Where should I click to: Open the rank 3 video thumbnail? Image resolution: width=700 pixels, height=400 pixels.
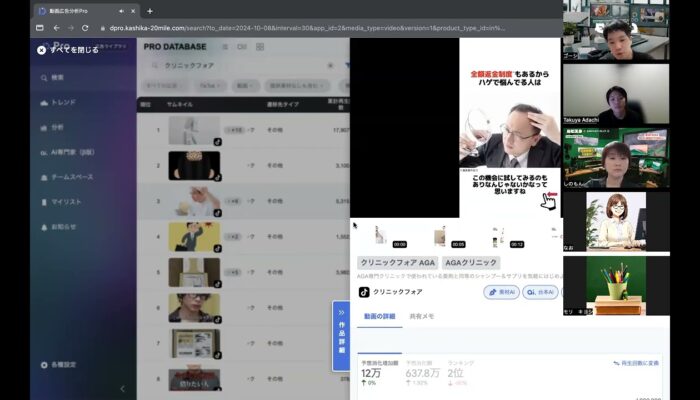coord(194,201)
